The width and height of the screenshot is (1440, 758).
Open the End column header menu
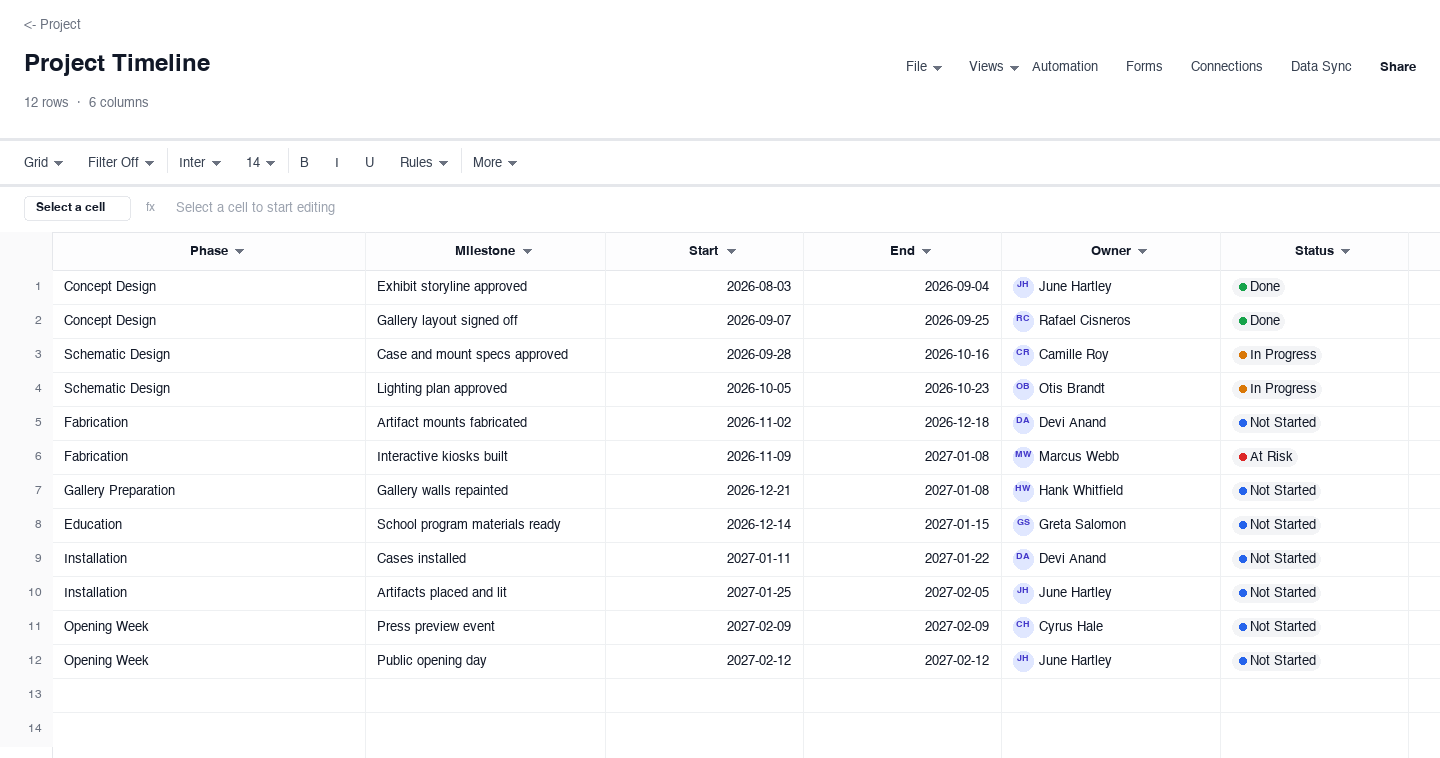[927, 251]
